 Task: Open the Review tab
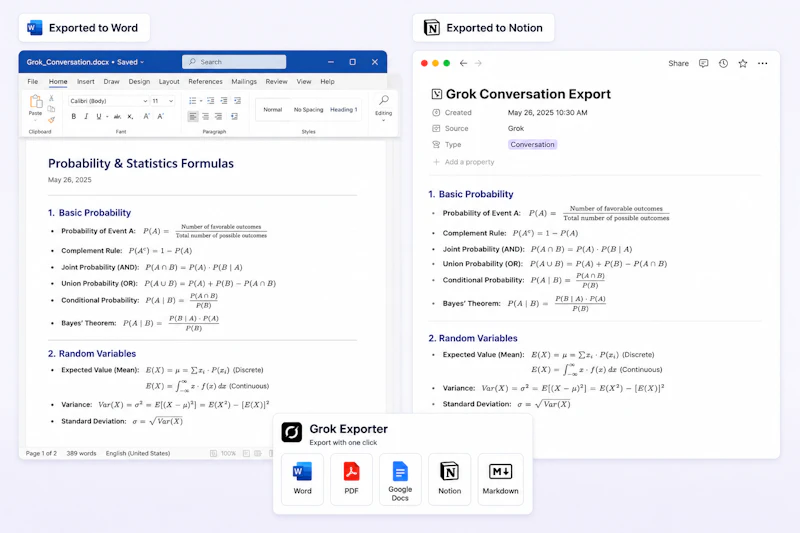click(276, 82)
